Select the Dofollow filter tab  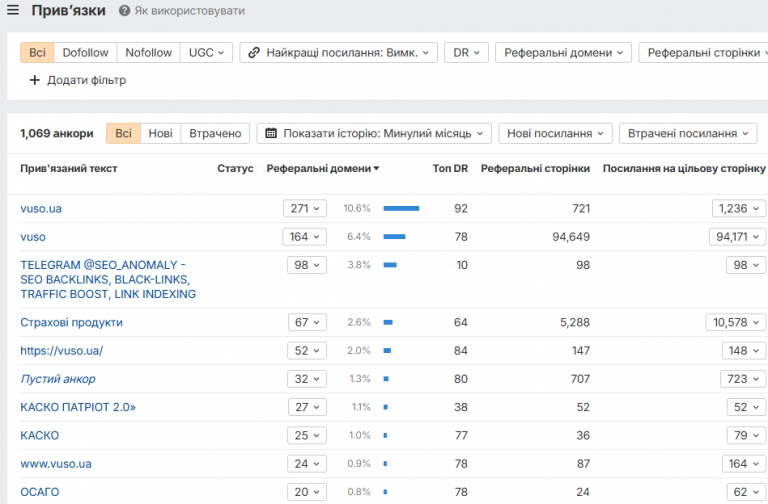(85, 52)
